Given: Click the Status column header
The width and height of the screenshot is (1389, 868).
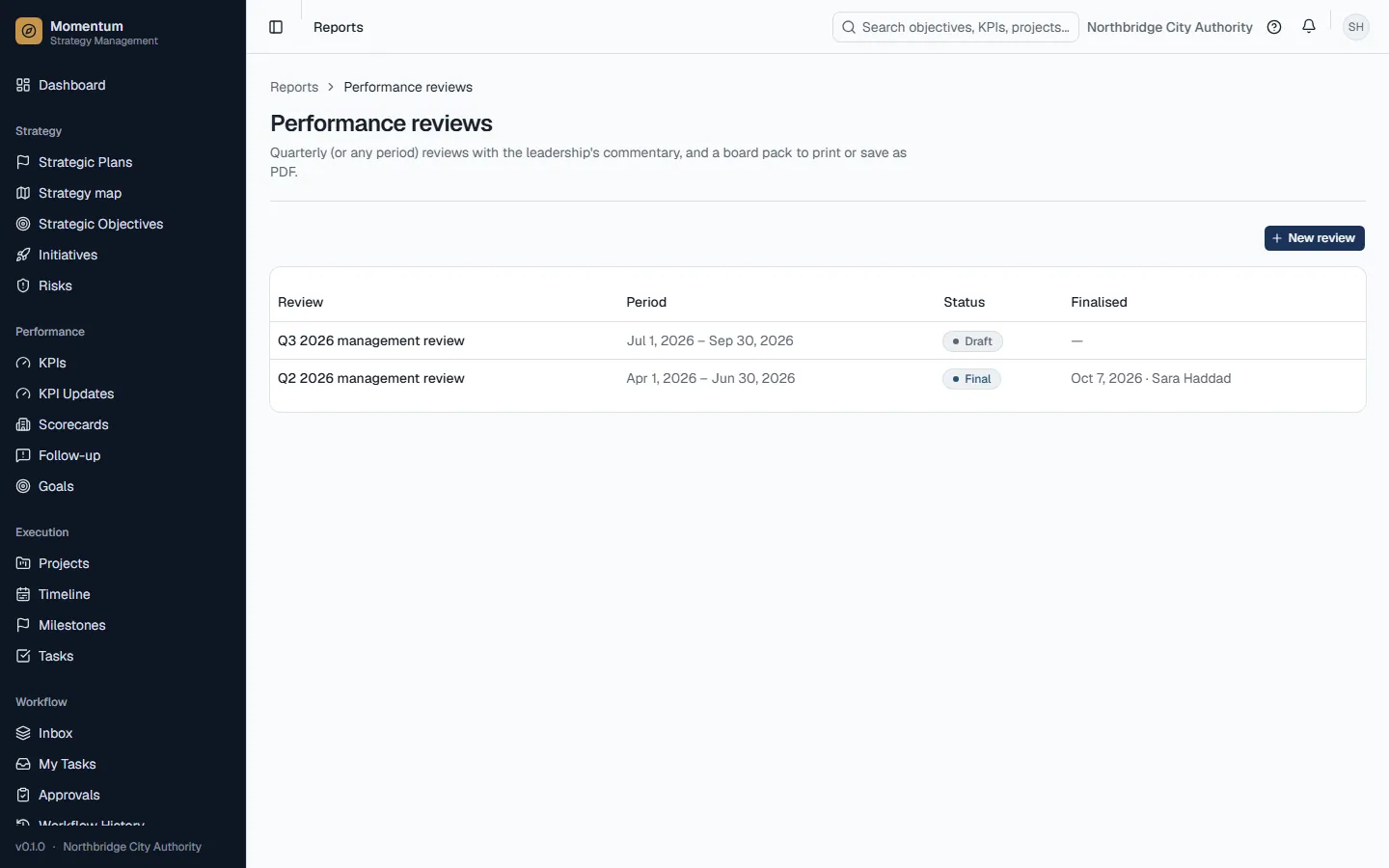Looking at the screenshot, I should 964,302.
